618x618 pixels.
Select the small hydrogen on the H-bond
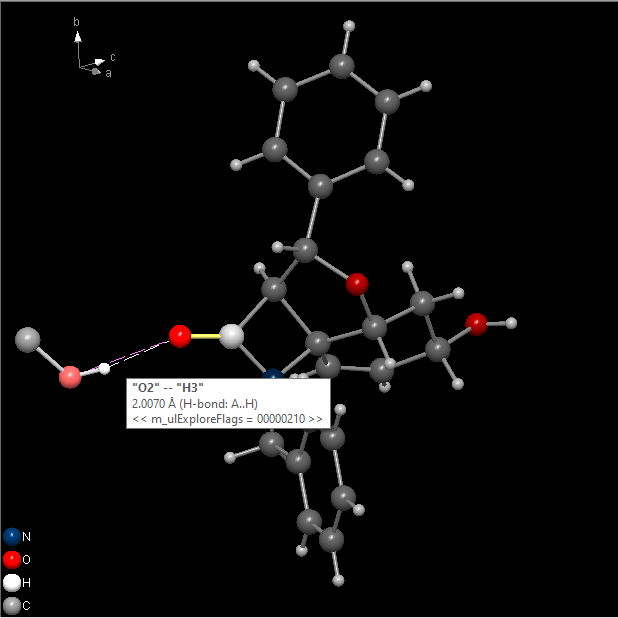click(104, 368)
